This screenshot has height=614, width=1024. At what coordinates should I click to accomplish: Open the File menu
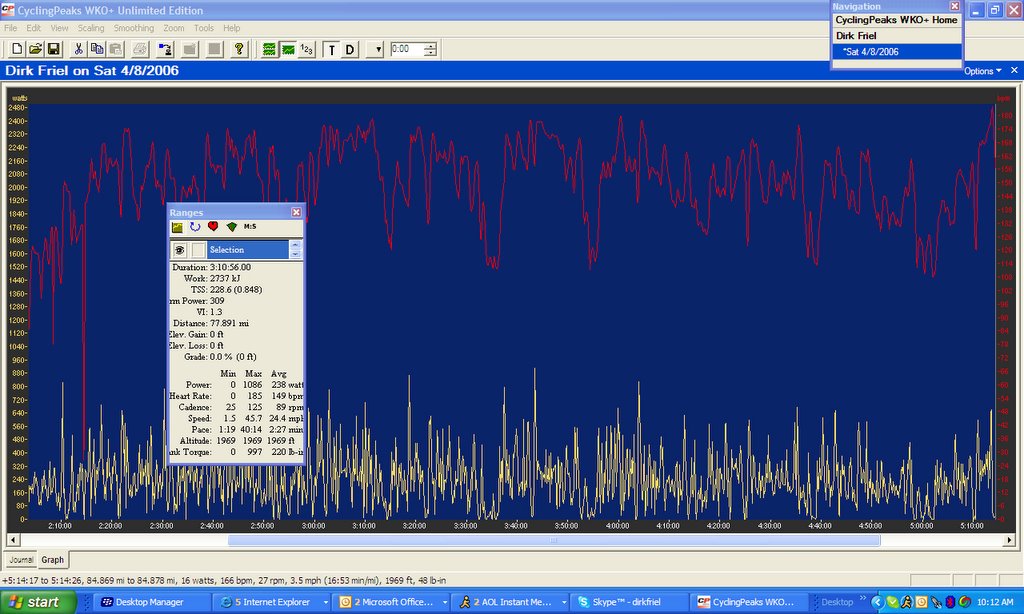point(10,28)
